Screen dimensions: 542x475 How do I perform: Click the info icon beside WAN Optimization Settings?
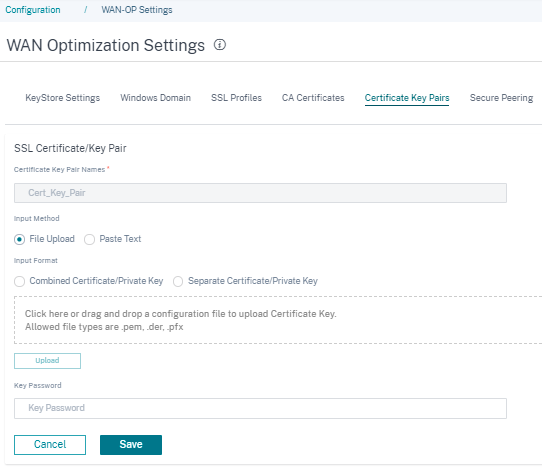(219, 45)
